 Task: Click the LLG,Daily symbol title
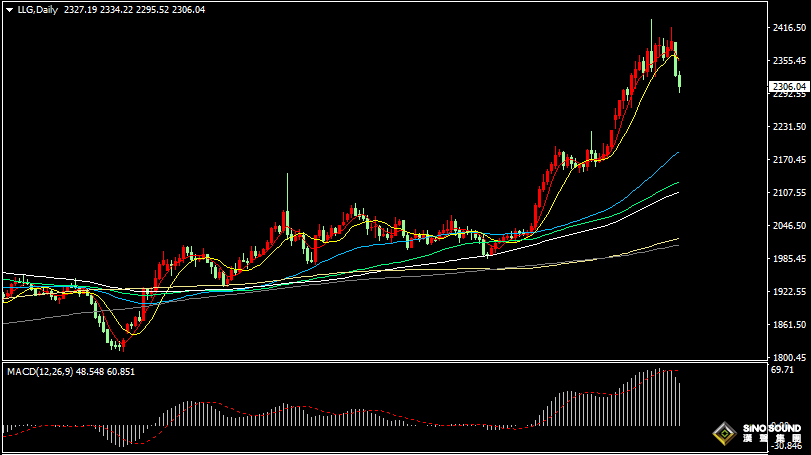click(36, 9)
